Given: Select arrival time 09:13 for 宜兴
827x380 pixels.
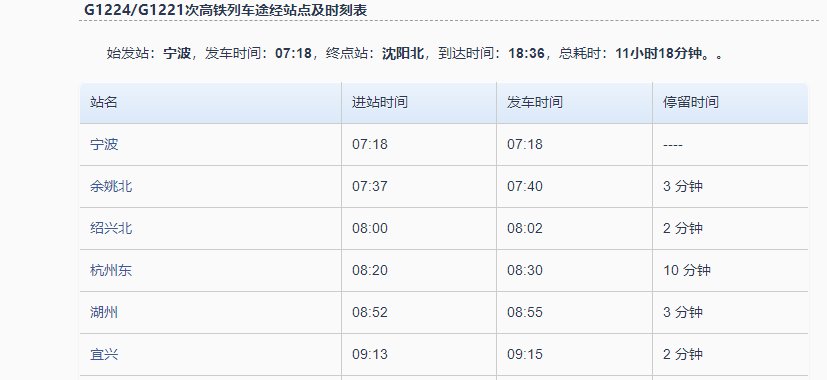Looking at the screenshot, I should coord(370,354).
